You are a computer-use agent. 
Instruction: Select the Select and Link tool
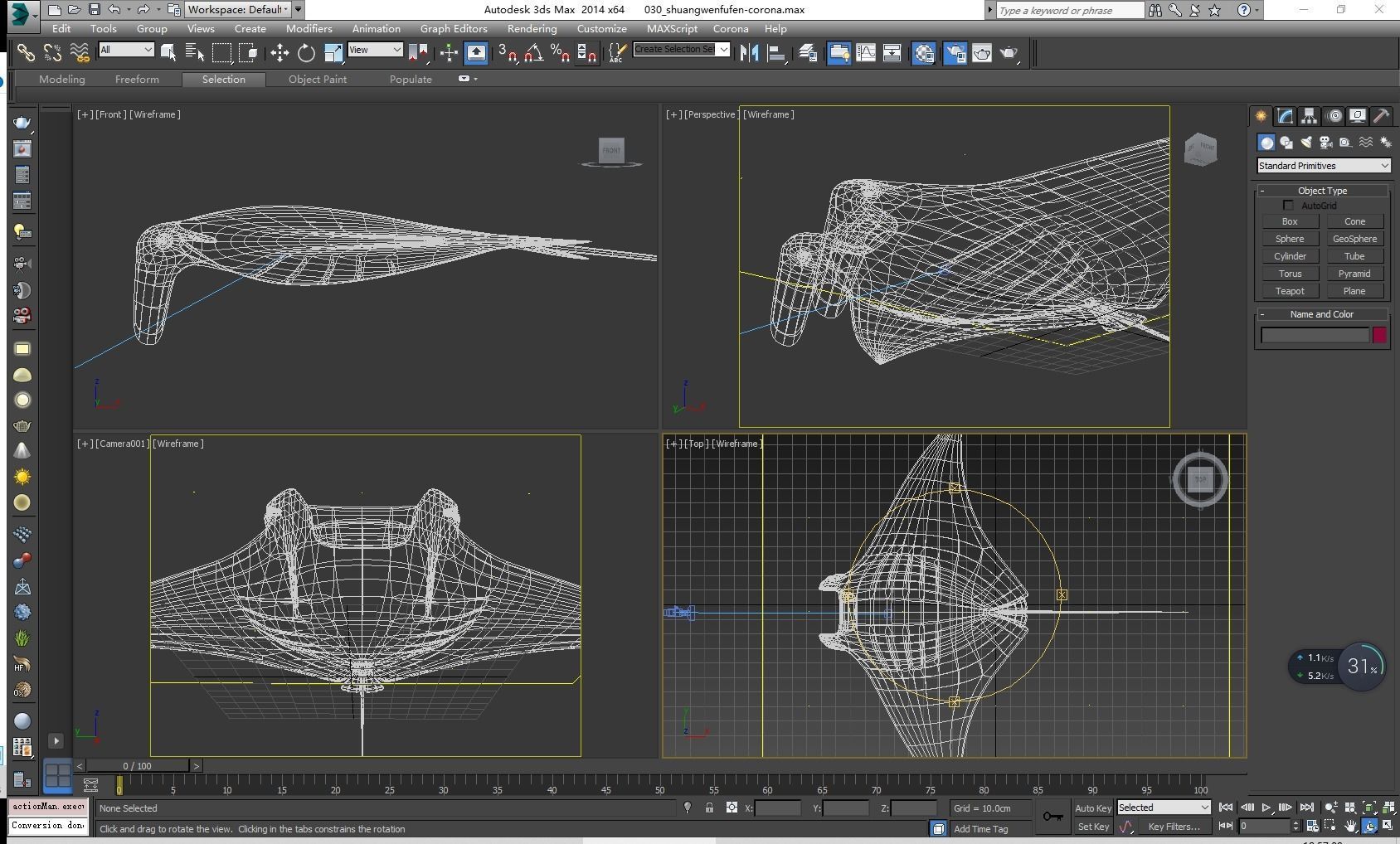click(x=26, y=53)
